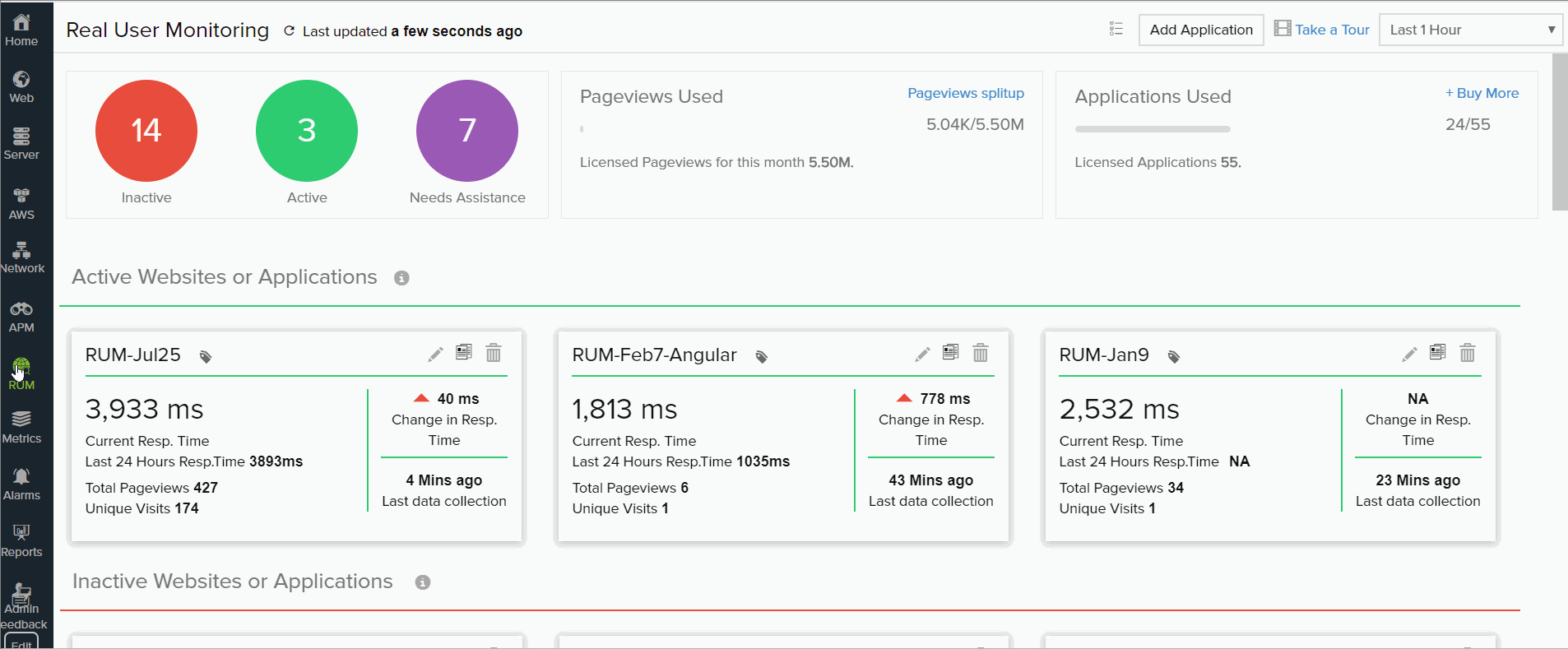Select the red 14 Inactive circle
Image resolution: width=1568 pixels, height=649 pixels.
146,131
